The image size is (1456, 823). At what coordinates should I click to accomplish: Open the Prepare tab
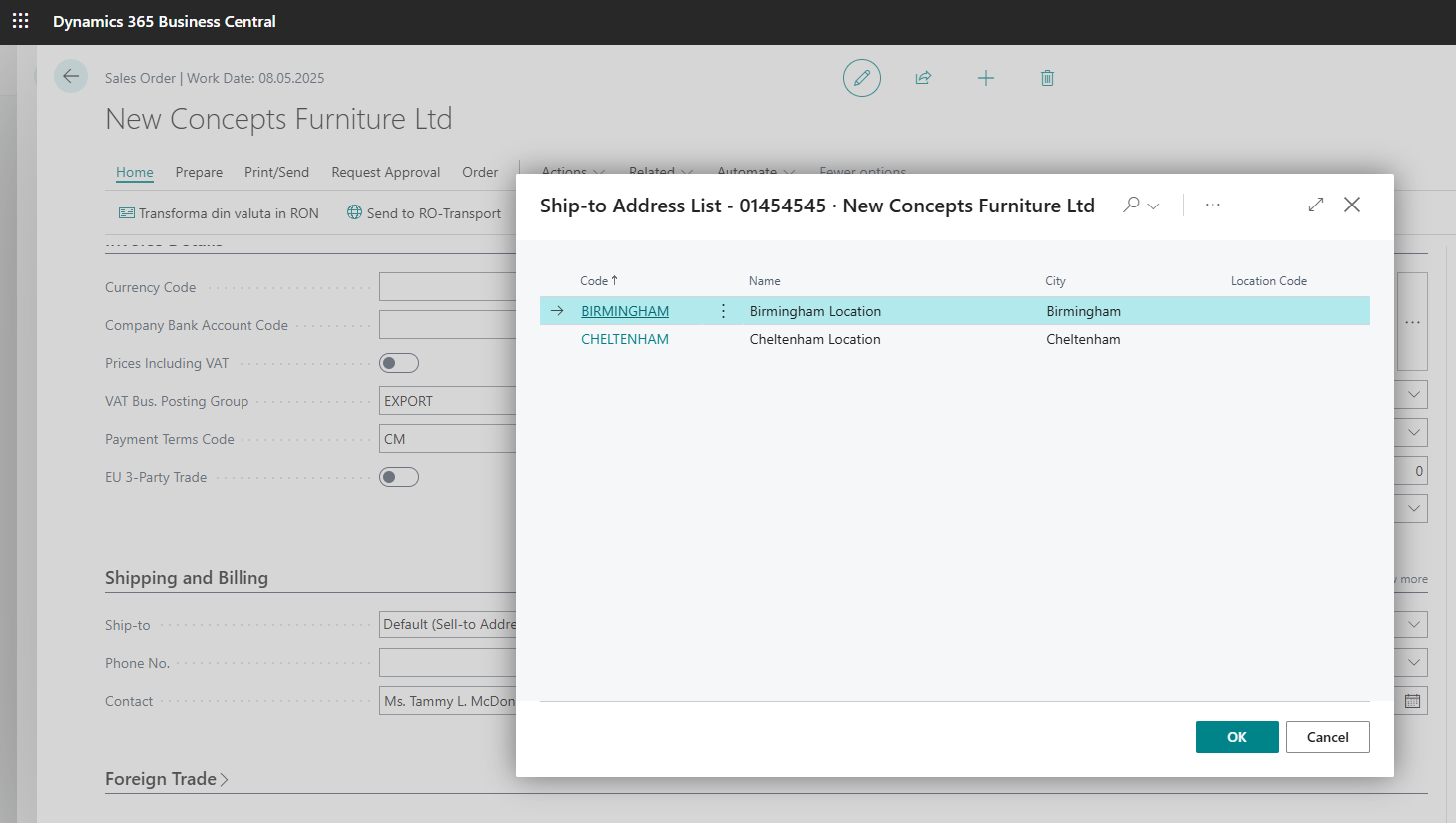coord(199,172)
